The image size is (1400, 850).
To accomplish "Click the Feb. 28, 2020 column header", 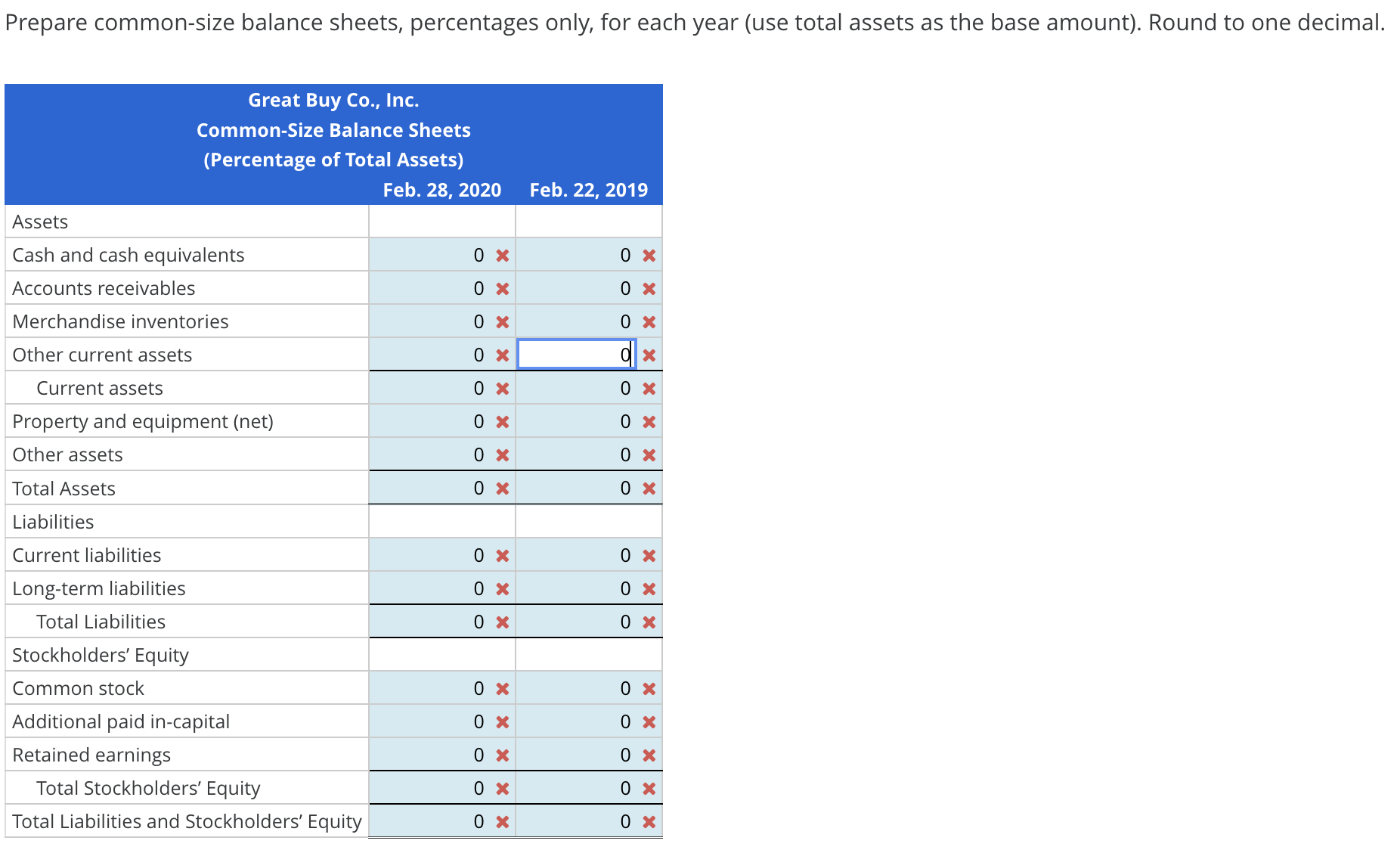I will (442, 190).
